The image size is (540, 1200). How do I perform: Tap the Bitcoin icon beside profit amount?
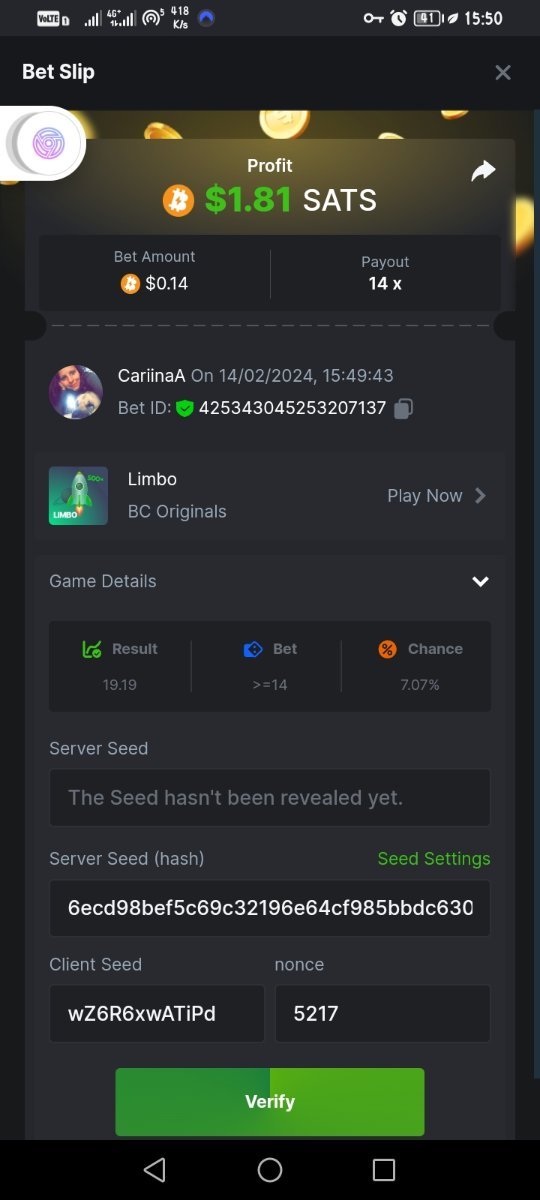178,201
